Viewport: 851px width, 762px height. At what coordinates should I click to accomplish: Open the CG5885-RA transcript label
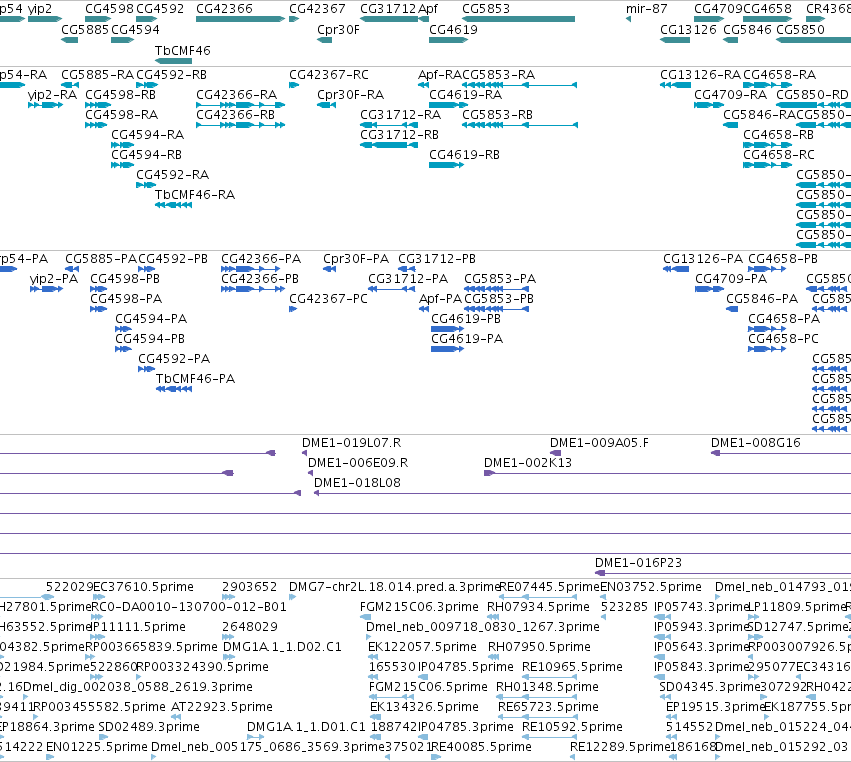click(97, 75)
